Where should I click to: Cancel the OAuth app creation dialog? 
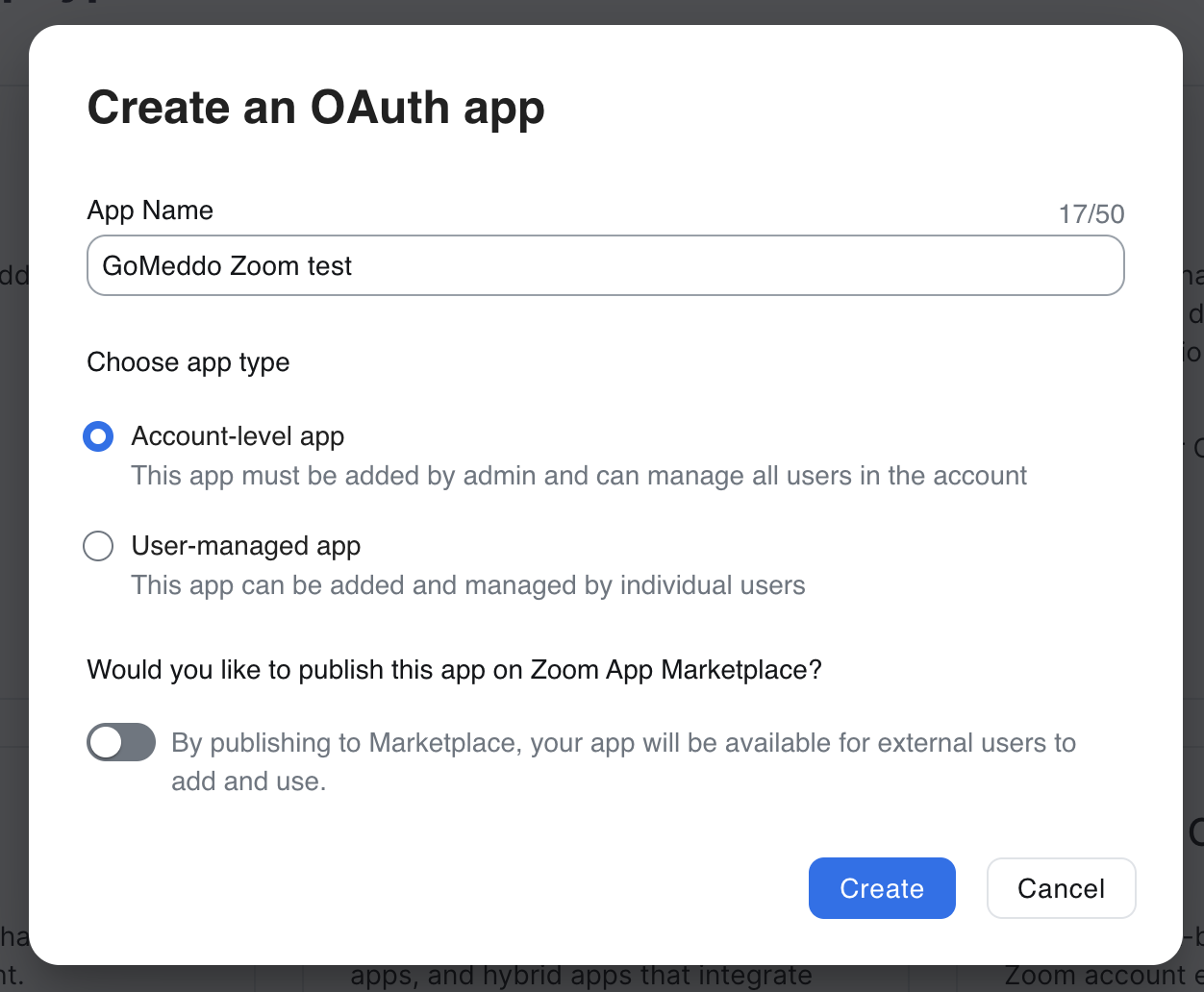[1062, 888]
